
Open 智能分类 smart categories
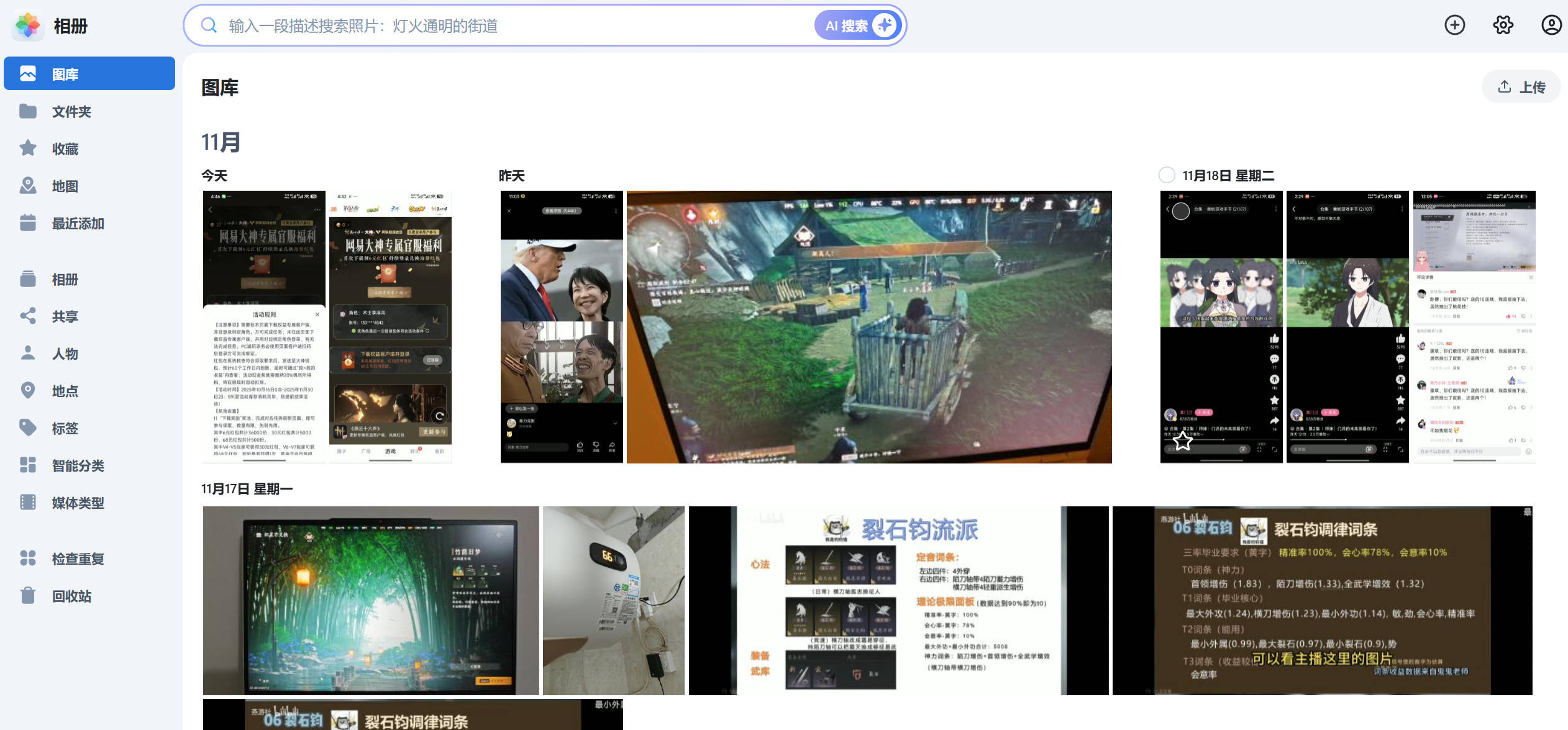click(x=77, y=465)
